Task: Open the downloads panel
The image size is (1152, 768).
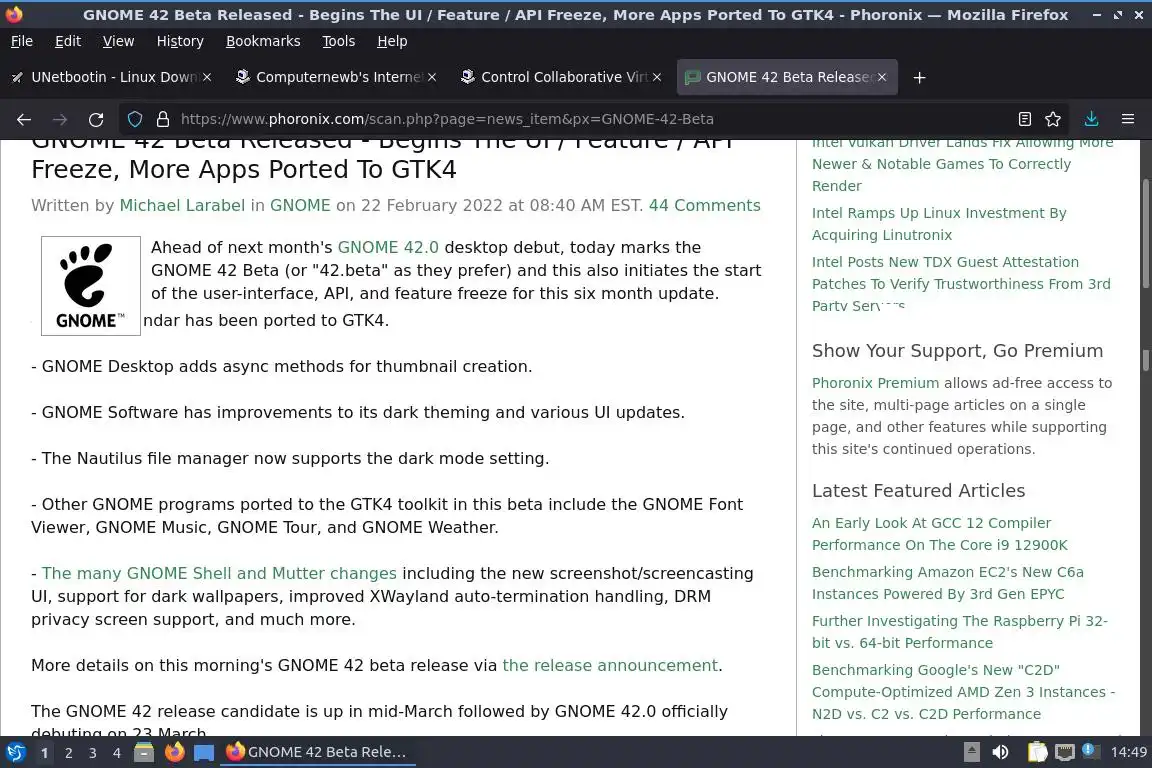Action: click(1091, 119)
